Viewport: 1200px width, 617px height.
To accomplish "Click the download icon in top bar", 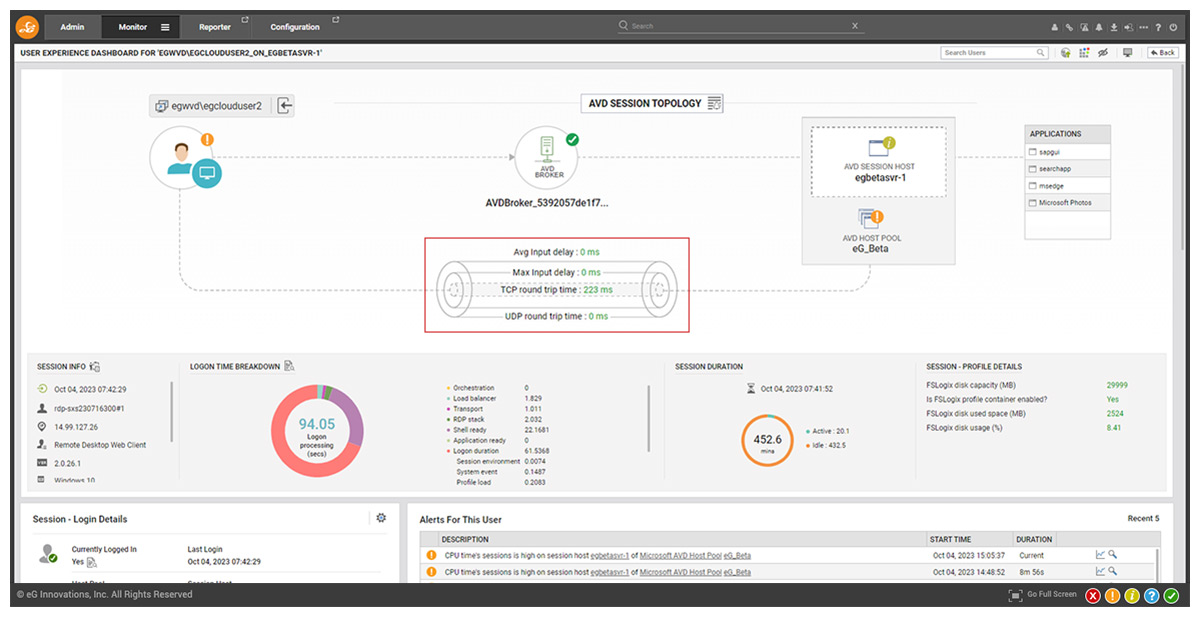I will pos(1114,27).
